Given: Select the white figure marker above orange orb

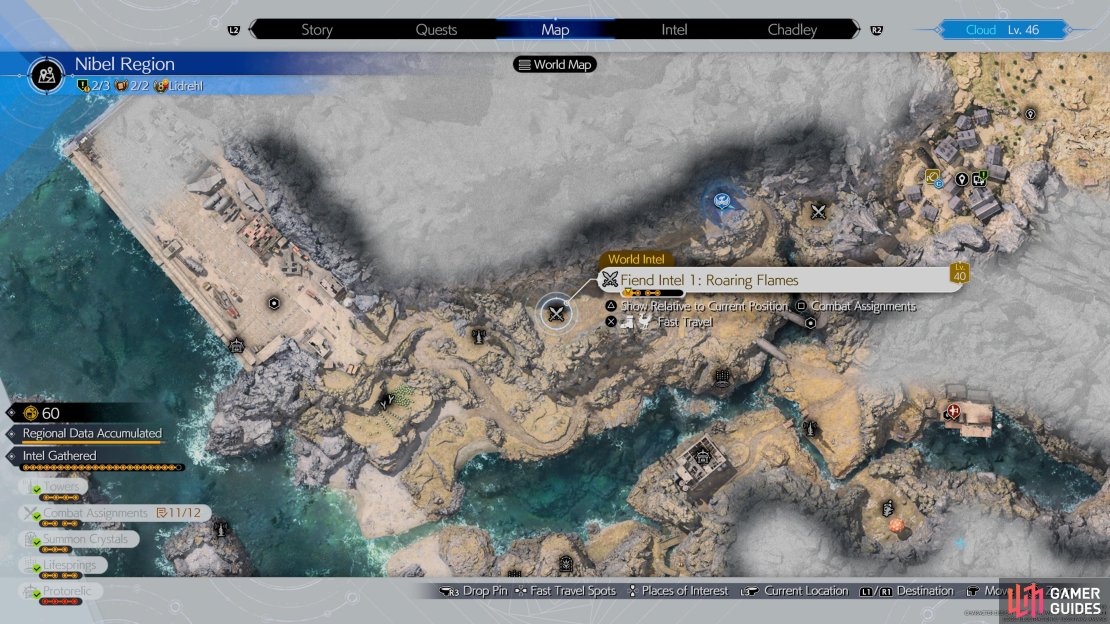Looking at the screenshot, I should click(888, 508).
